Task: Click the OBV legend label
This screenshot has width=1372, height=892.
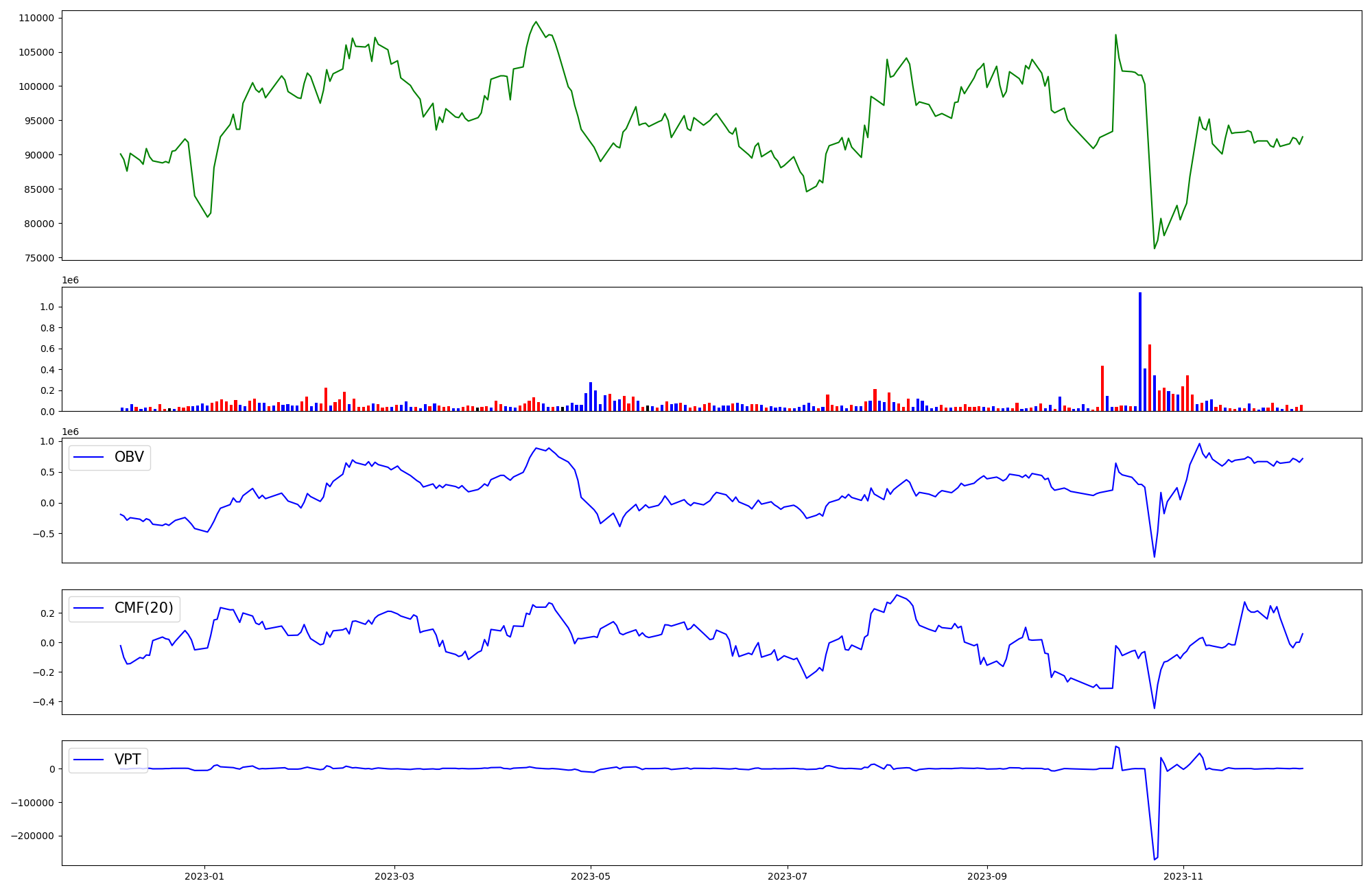Action: pos(129,457)
